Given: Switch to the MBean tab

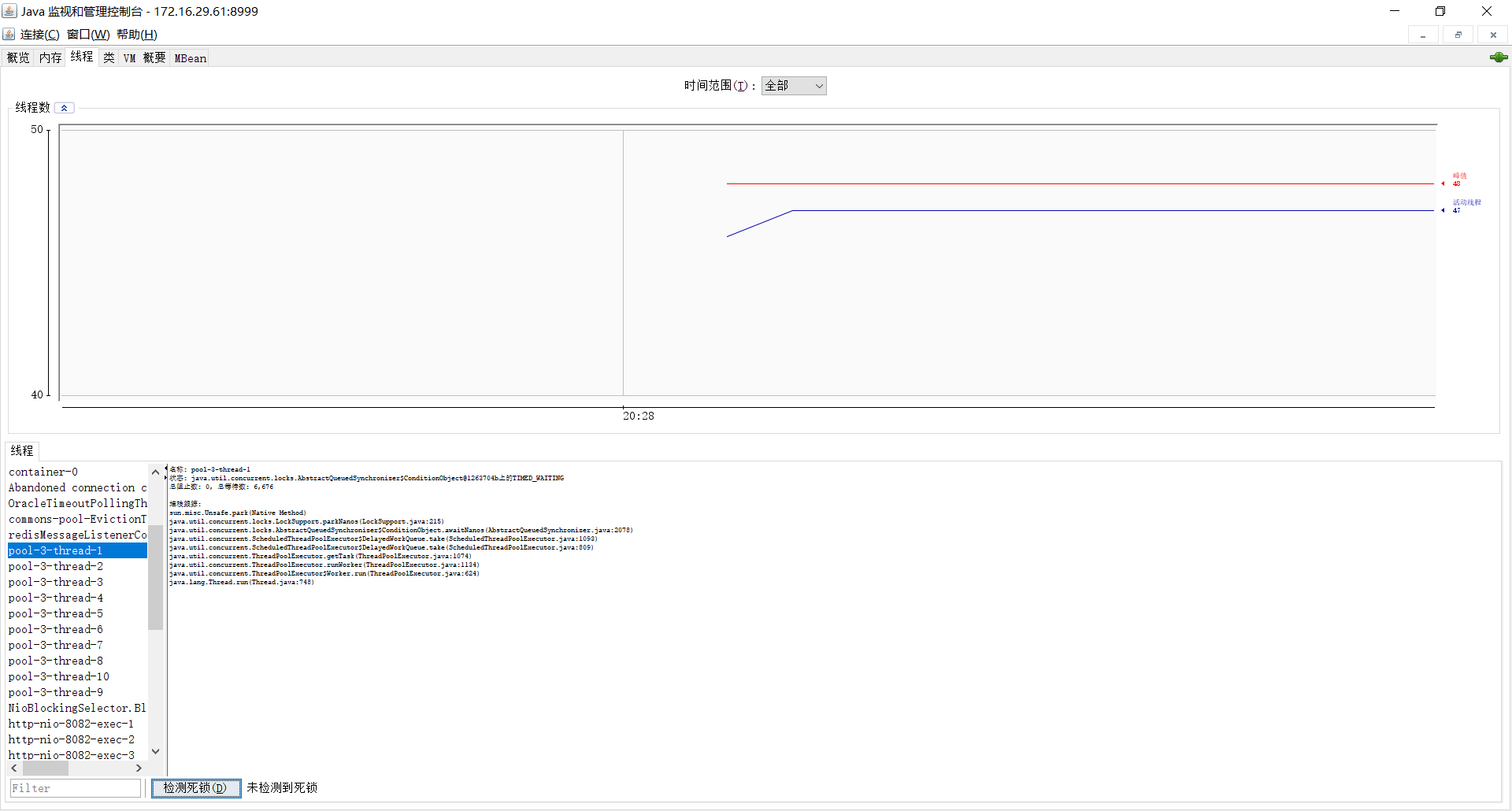Looking at the screenshot, I should point(190,58).
